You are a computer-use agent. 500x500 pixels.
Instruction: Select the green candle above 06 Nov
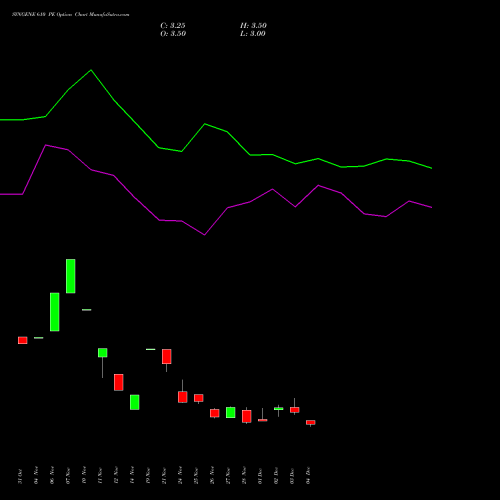tap(55, 312)
